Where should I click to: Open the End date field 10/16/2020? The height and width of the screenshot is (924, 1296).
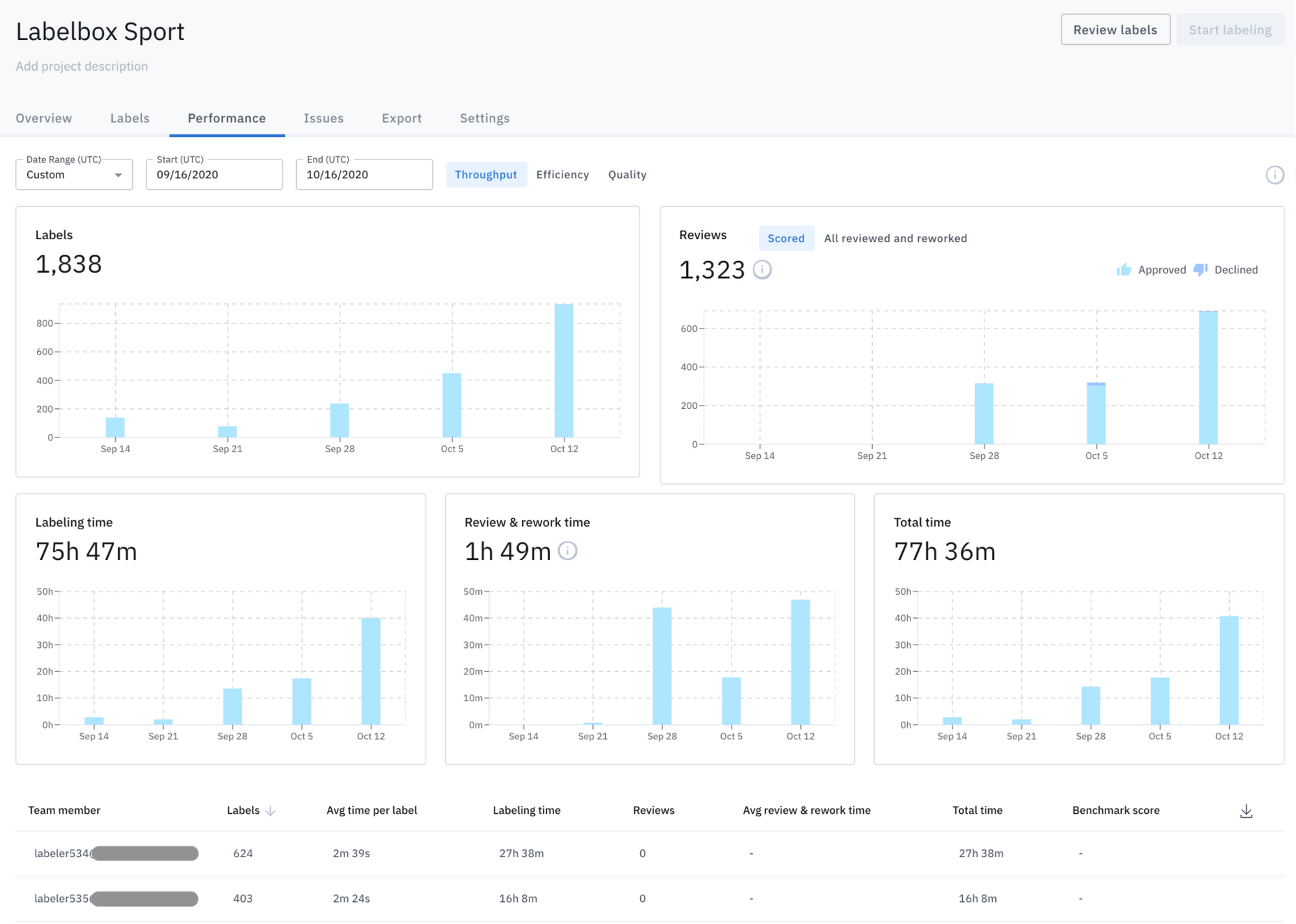(364, 175)
